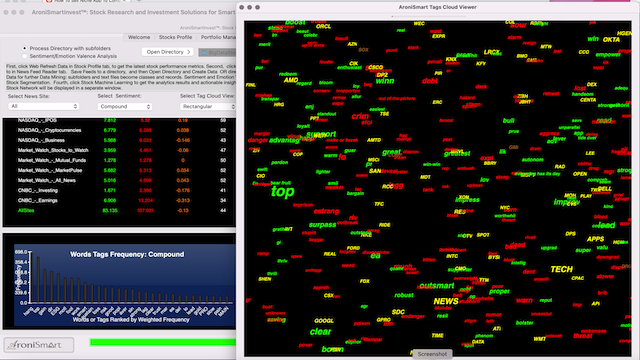
Task: Switch to the Welcome tab
Action: [139, 37]
